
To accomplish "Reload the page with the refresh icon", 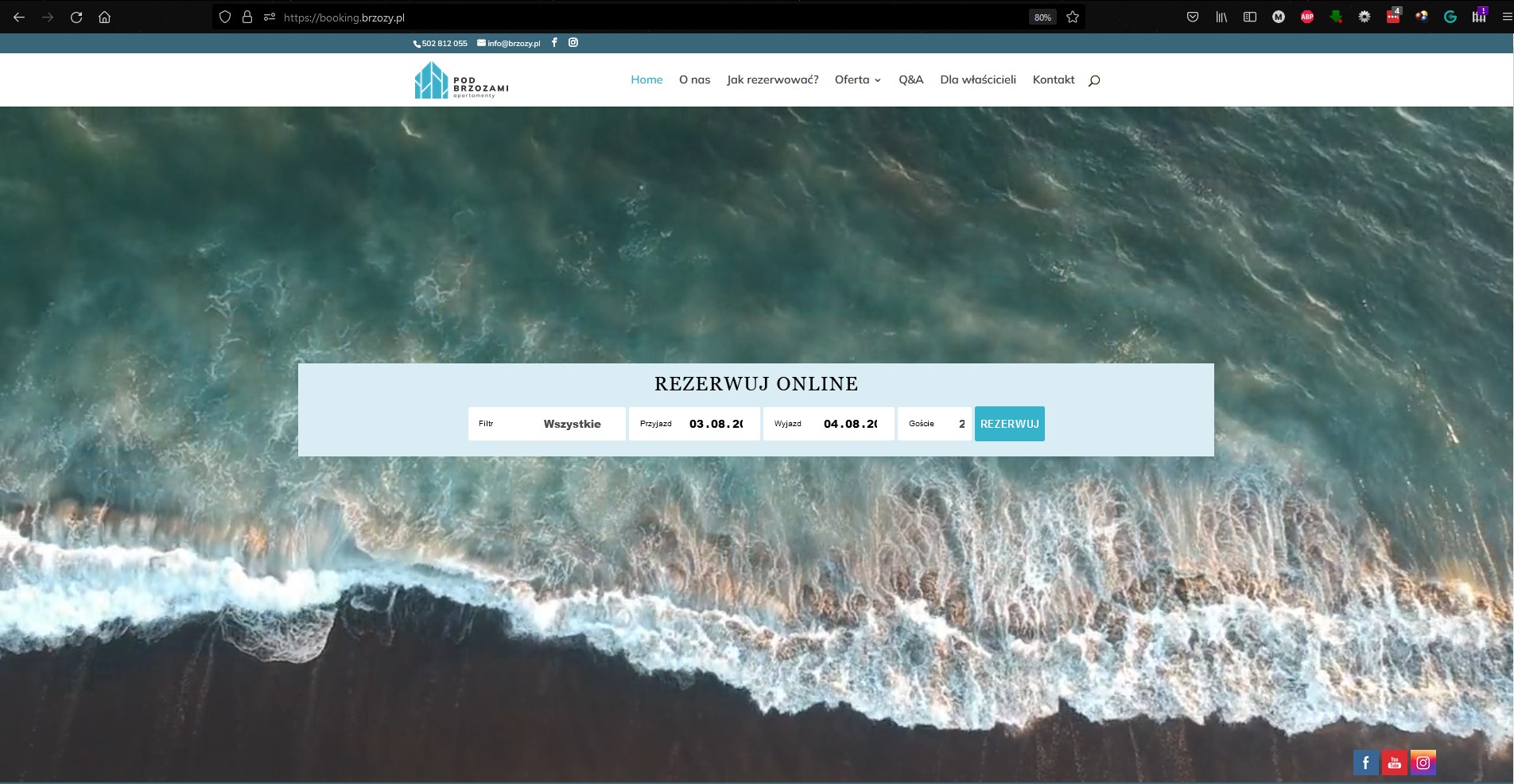I will pyautogui.click(x=76, y=17).
